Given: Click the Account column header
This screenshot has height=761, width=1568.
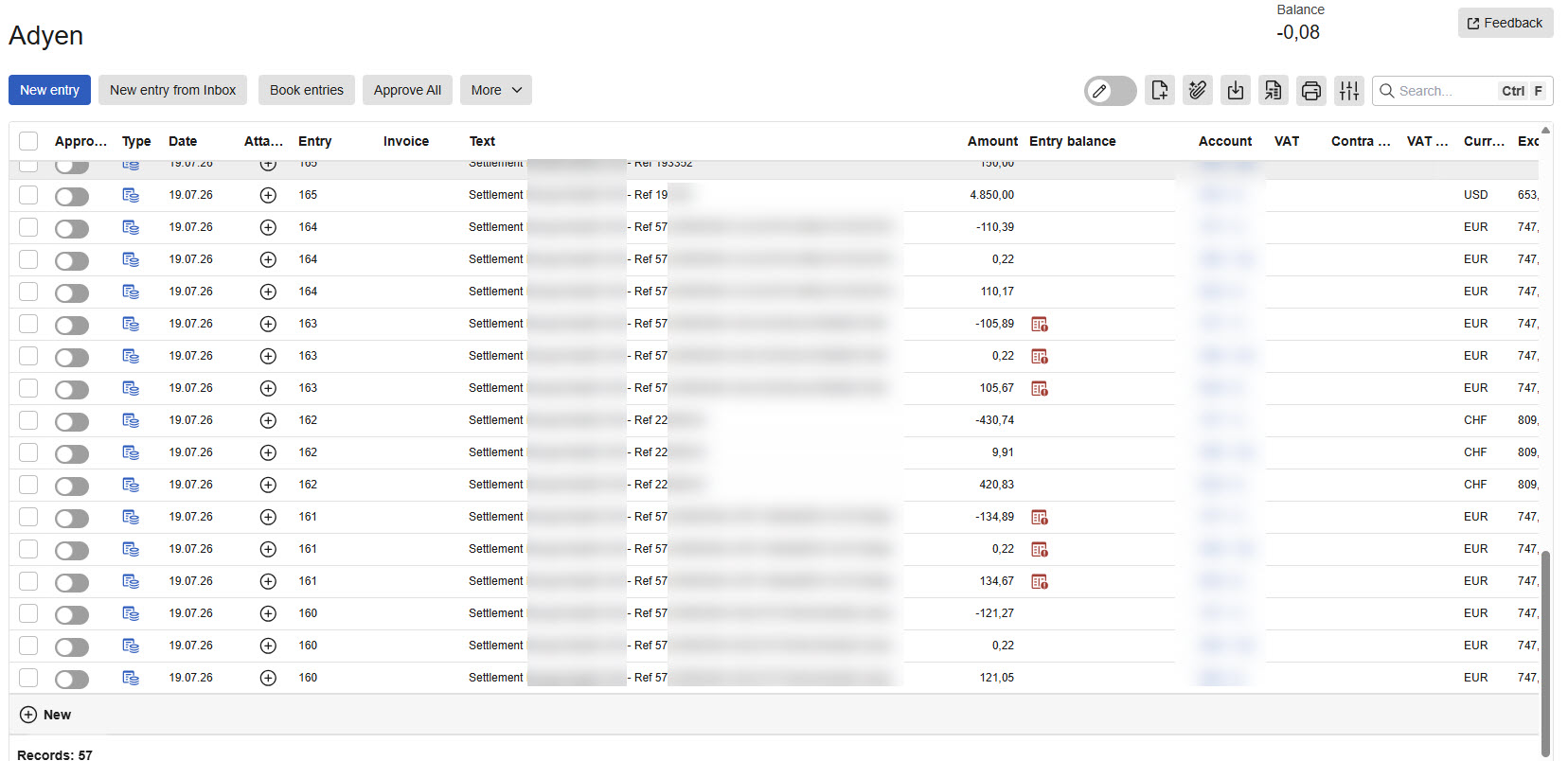Looking at the screenshot, I should [1225, 141].
